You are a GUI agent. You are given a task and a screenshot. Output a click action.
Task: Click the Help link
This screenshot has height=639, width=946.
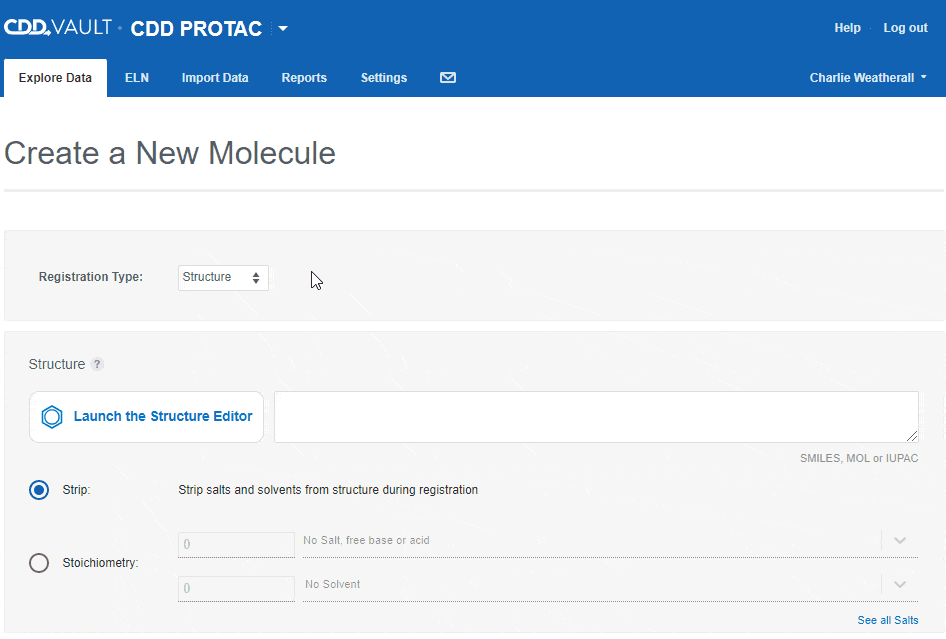point(847,28)
